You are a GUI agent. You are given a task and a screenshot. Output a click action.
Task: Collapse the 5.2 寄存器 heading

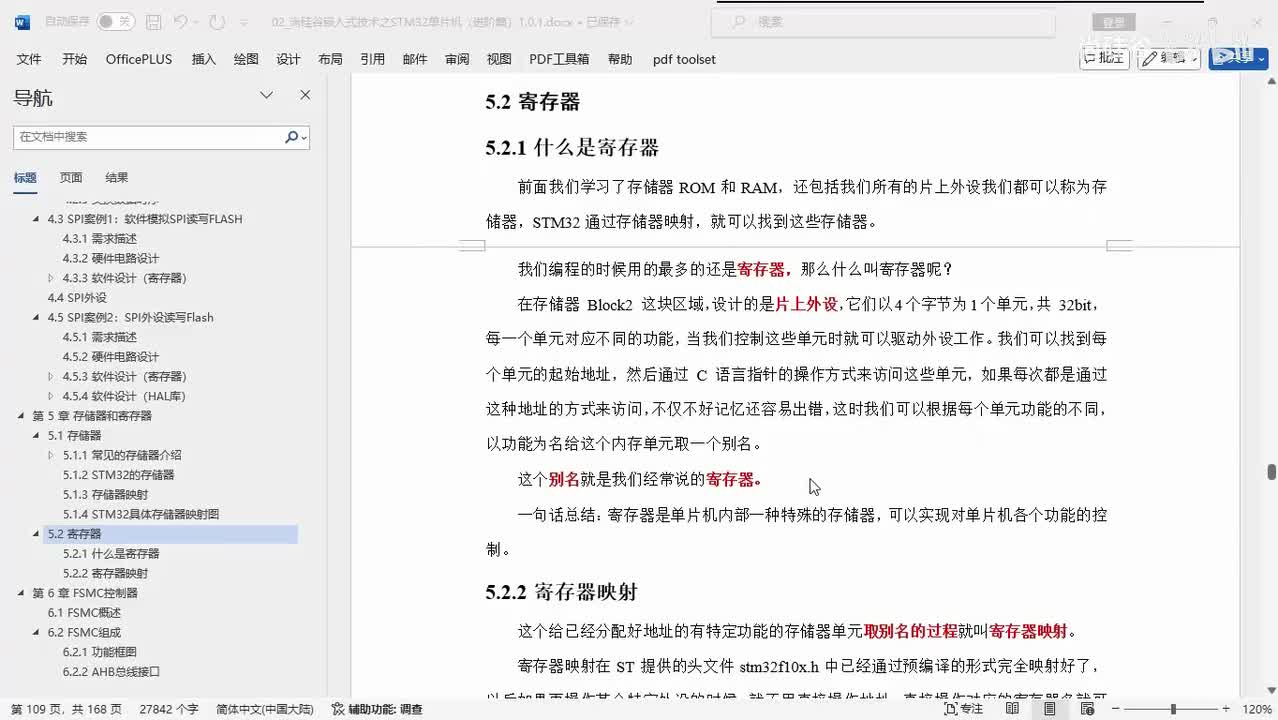pyautogui.click(x=37, y=534)
